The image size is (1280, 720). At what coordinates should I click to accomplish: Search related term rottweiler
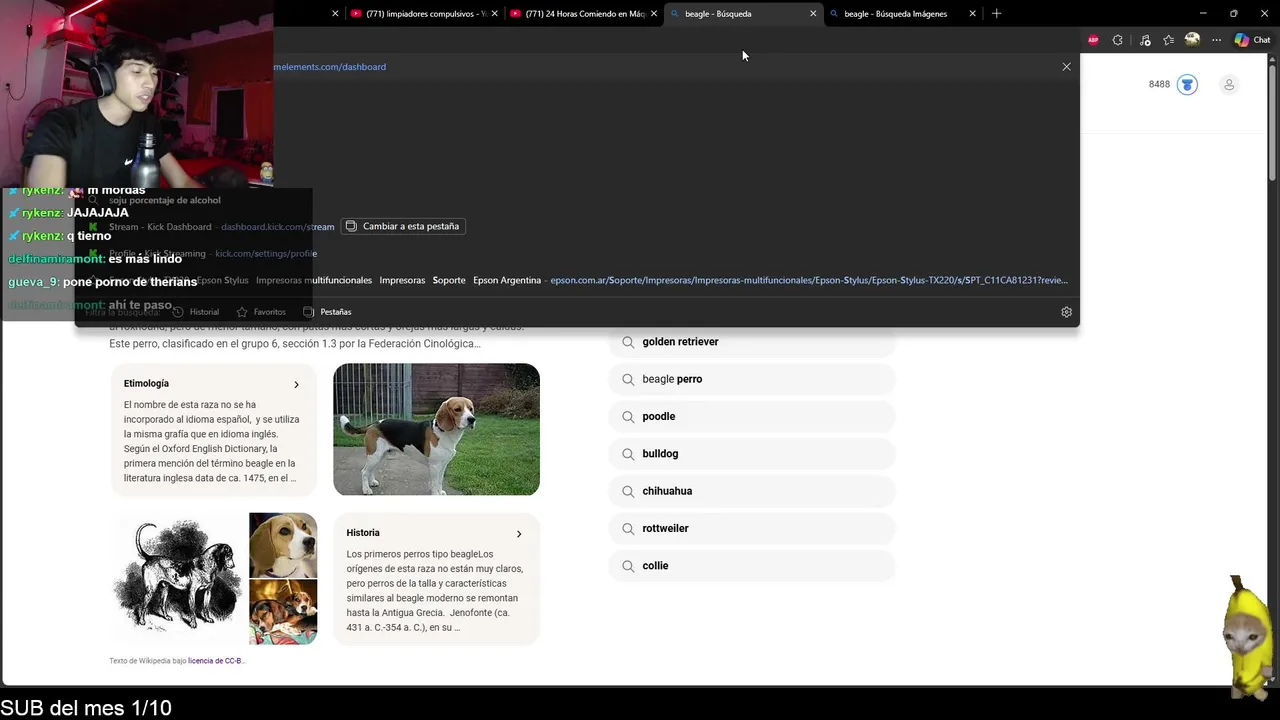752,528
